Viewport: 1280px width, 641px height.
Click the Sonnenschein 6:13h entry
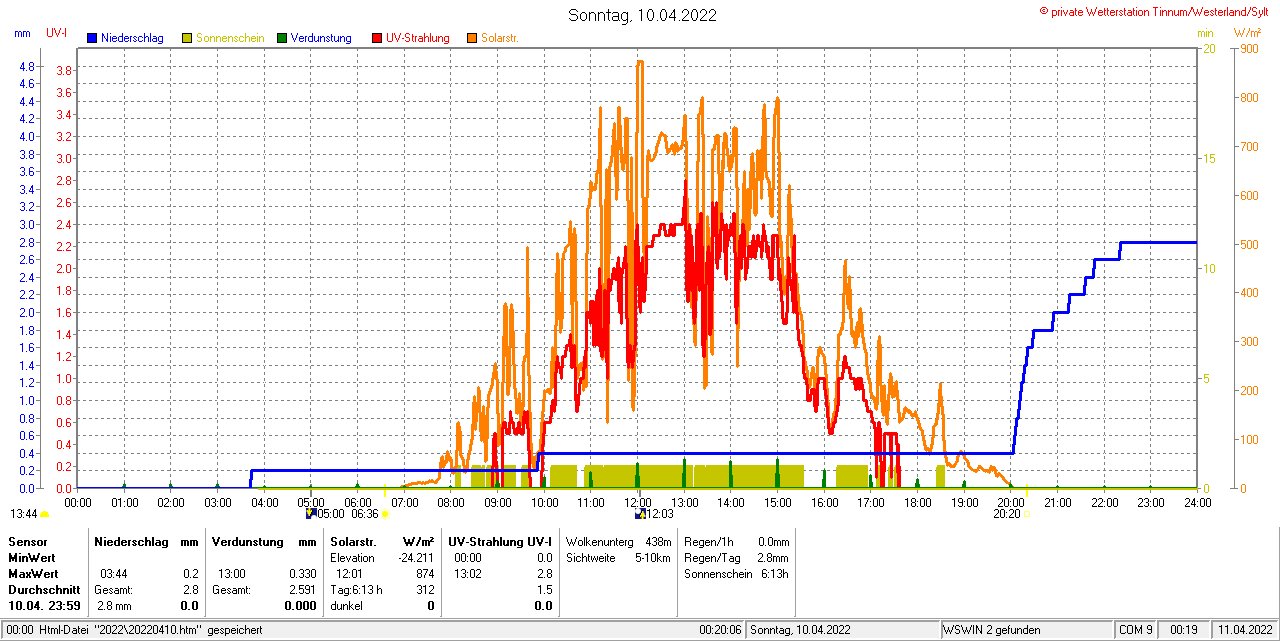[x=737, y=574]
